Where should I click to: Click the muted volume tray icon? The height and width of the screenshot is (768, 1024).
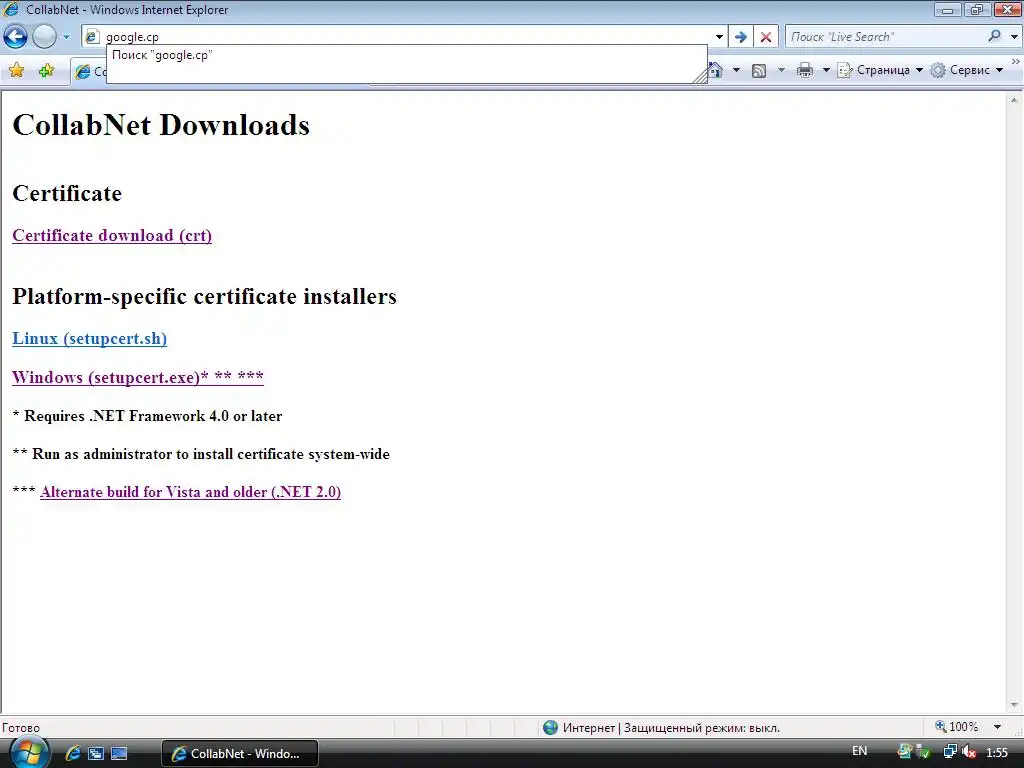969,752
